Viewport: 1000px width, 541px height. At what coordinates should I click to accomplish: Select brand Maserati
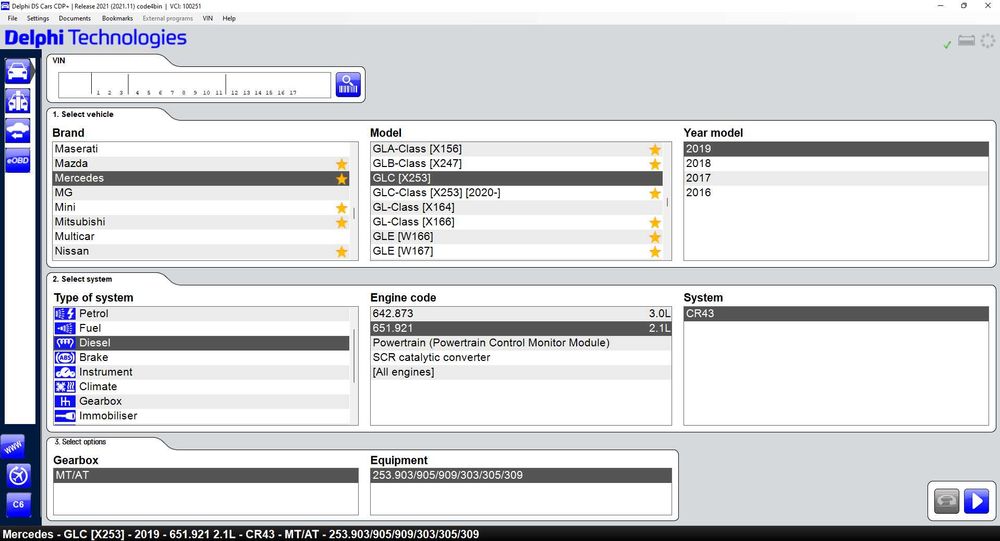tap(201, 149)
